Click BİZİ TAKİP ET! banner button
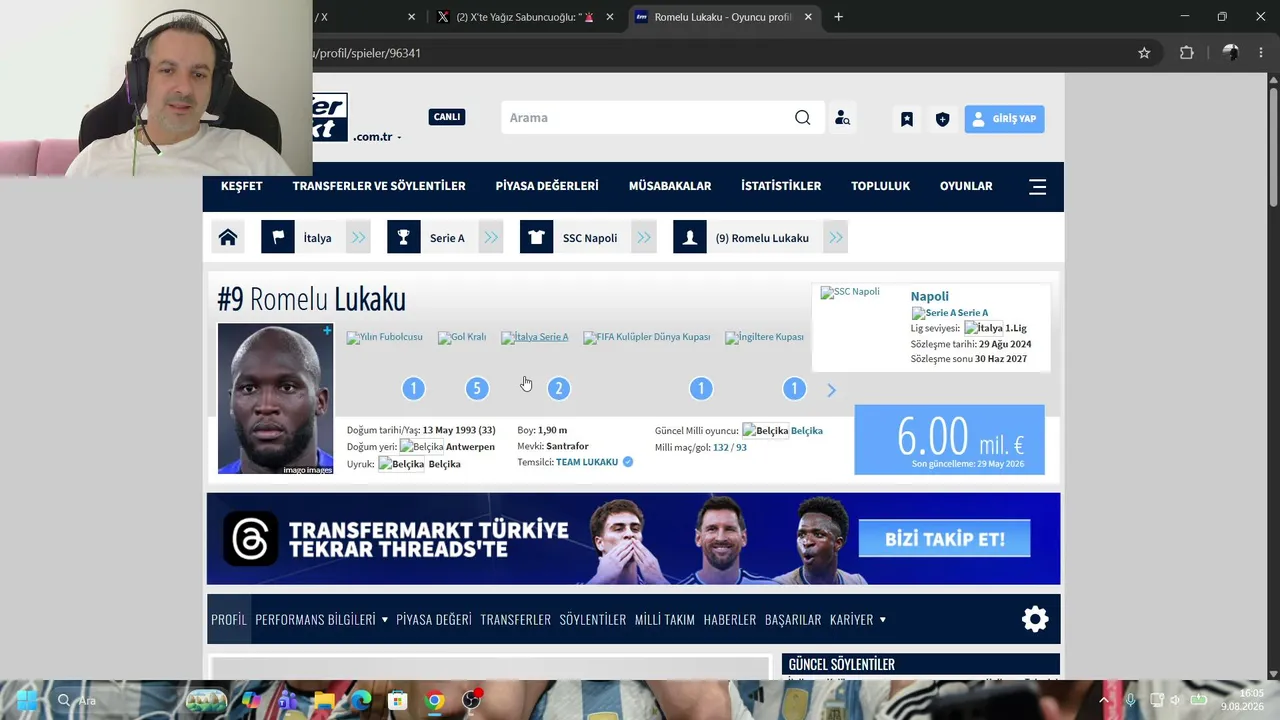Screen dimensions: 1280x720 click(x=945, y=539)
